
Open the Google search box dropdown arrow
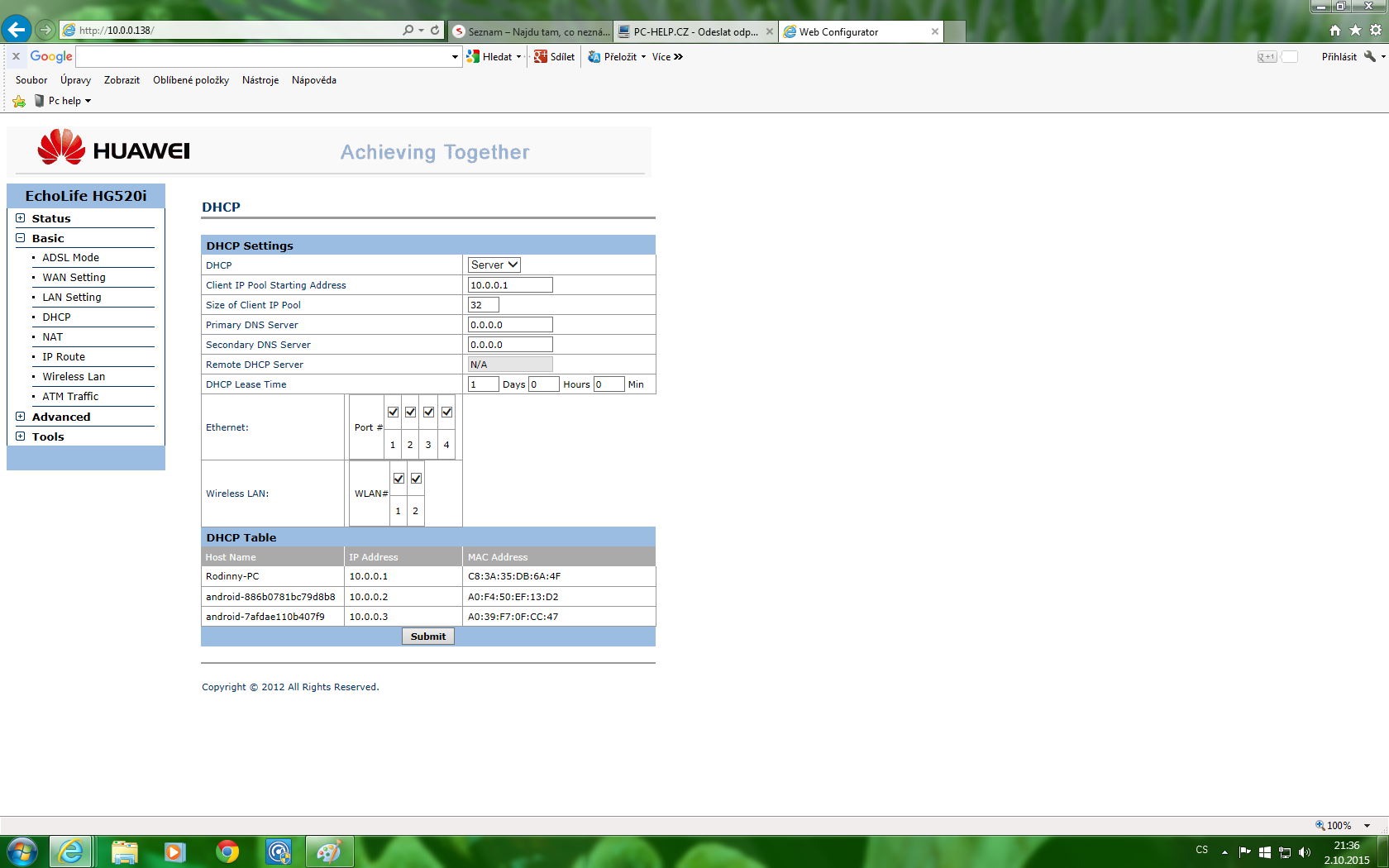[455, 57]
